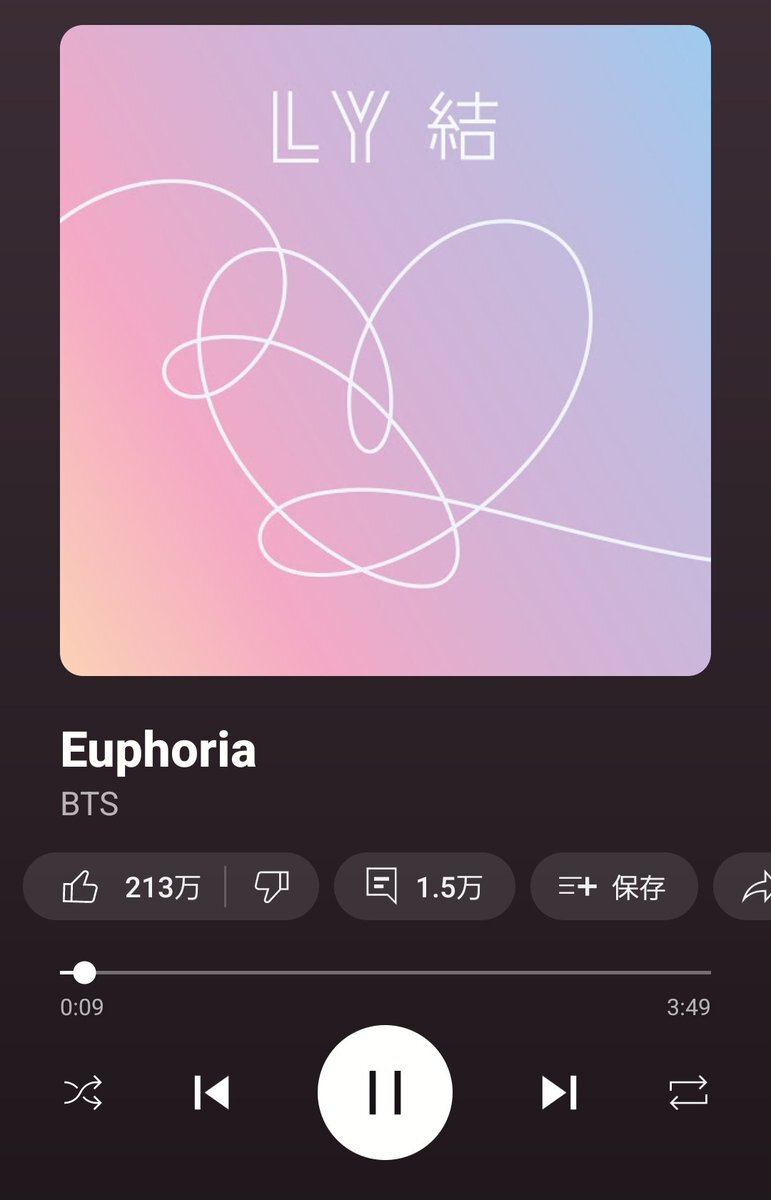Viewport: 771px width, 1200px height.
Task: Dislike the song with thumbs-down icon
Action: (271, 886)
